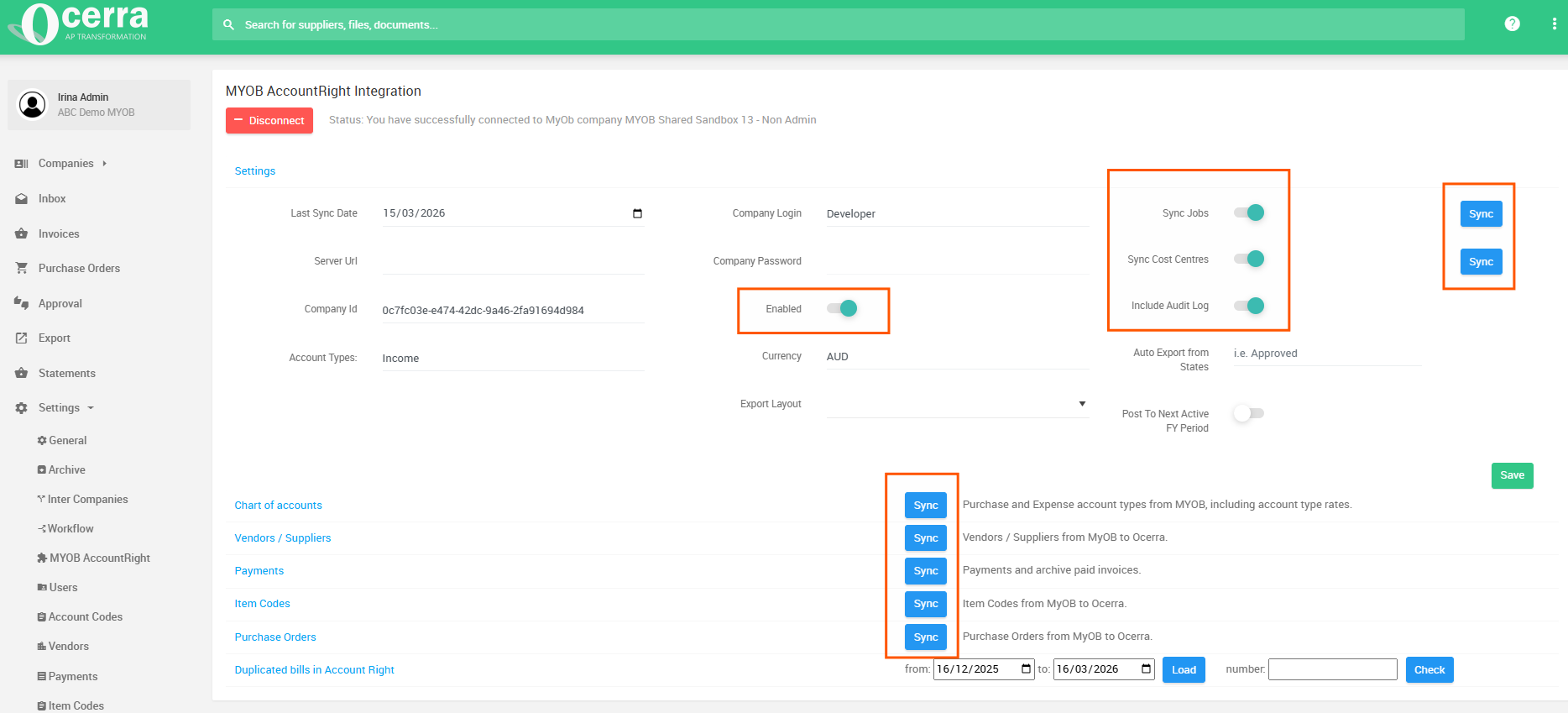Go to Purchase Orders in sidebar
The image size is (1568, 713).
tap(79, 269)
